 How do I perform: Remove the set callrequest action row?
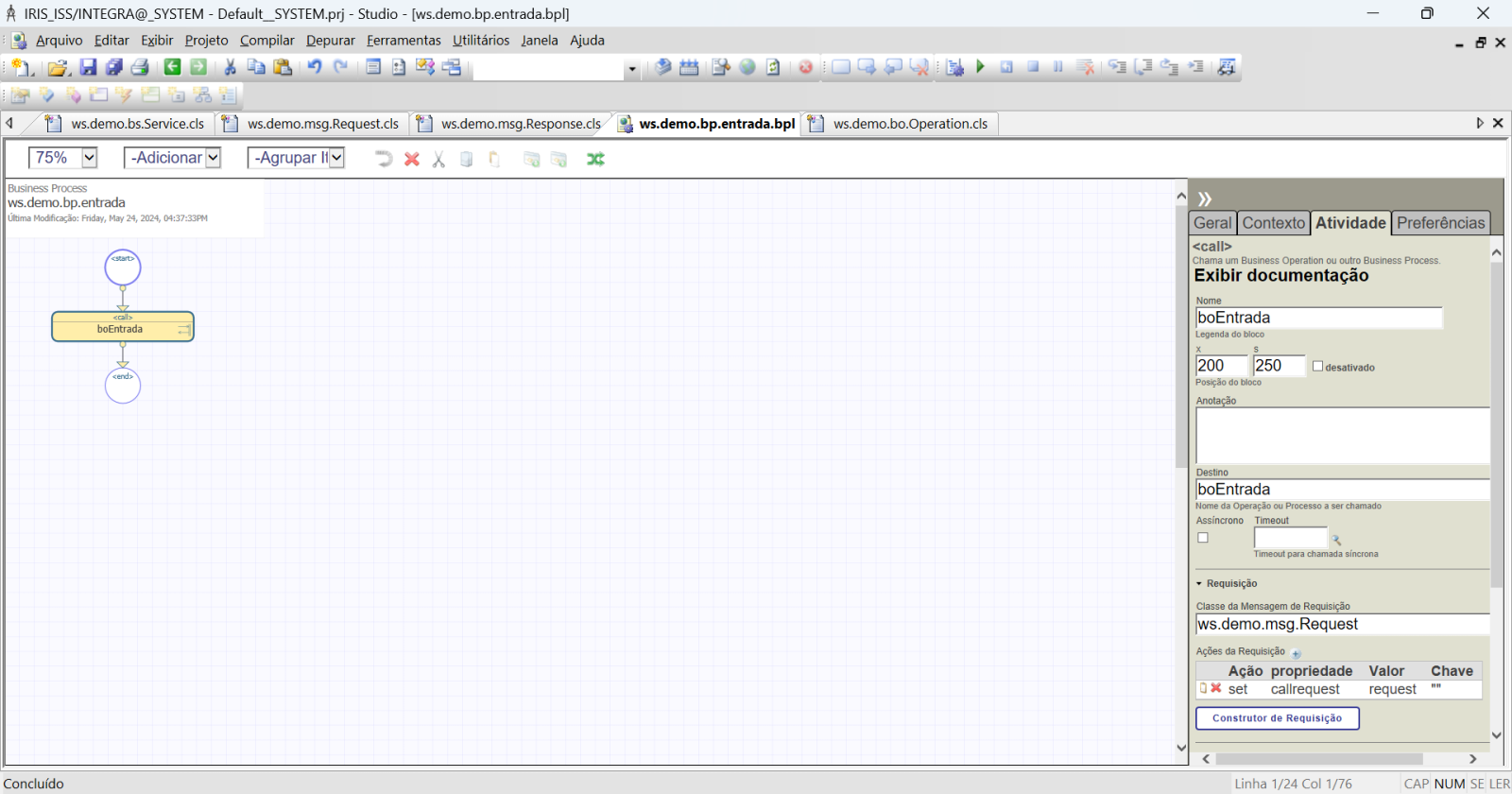pos(1216,688)
